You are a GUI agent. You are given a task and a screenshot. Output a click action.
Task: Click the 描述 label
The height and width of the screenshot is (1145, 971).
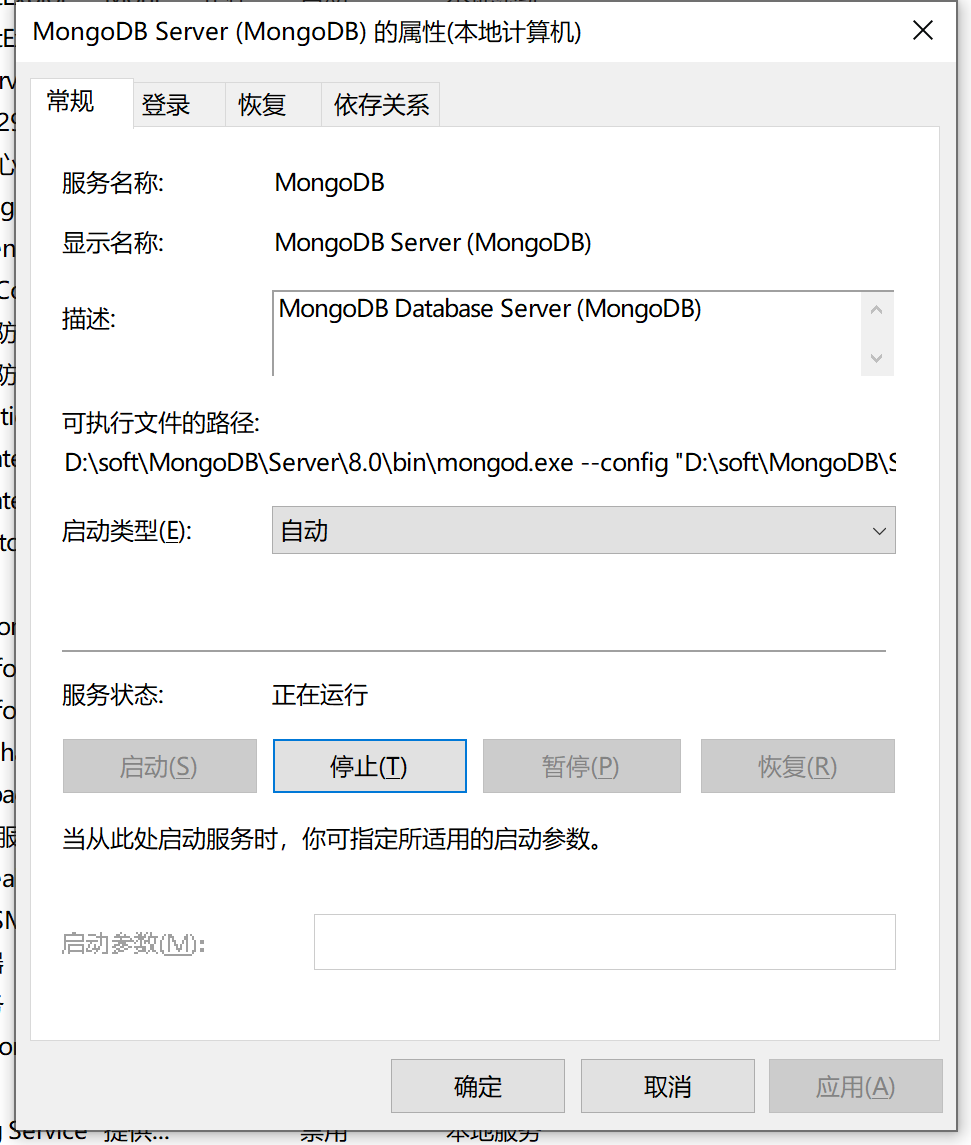(88, 319)
